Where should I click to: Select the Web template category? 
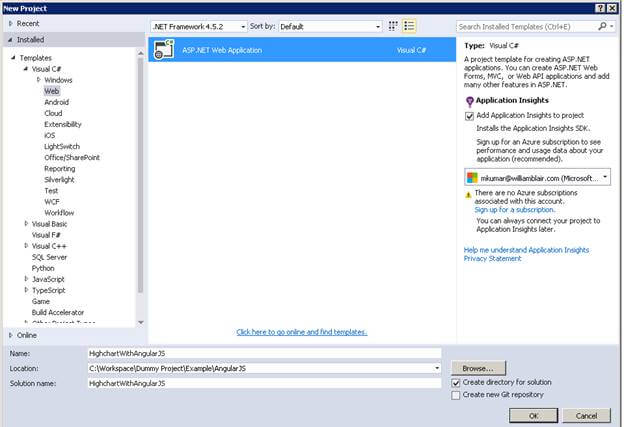[51, 91]
